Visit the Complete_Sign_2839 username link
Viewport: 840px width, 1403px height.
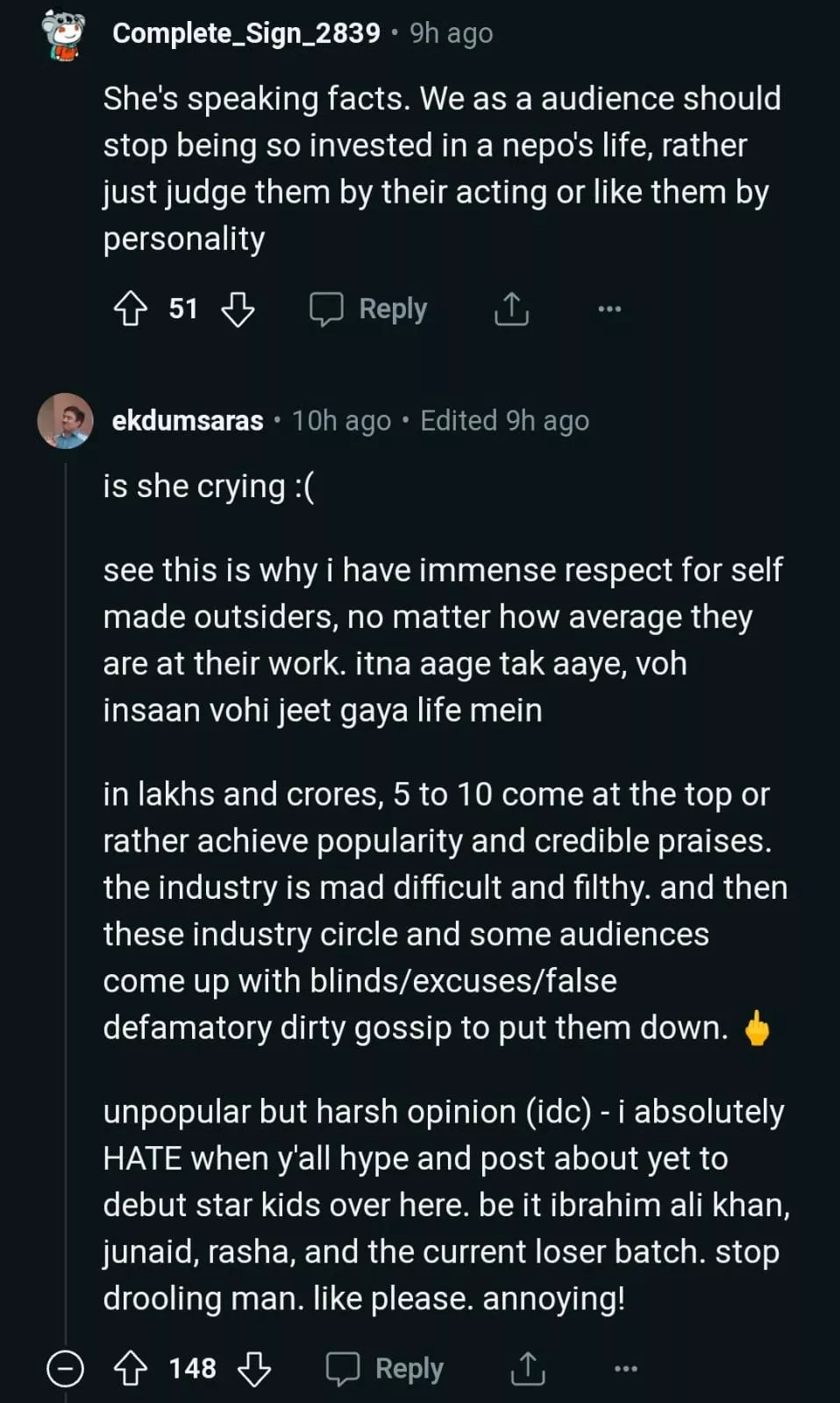tap(246, 33)
